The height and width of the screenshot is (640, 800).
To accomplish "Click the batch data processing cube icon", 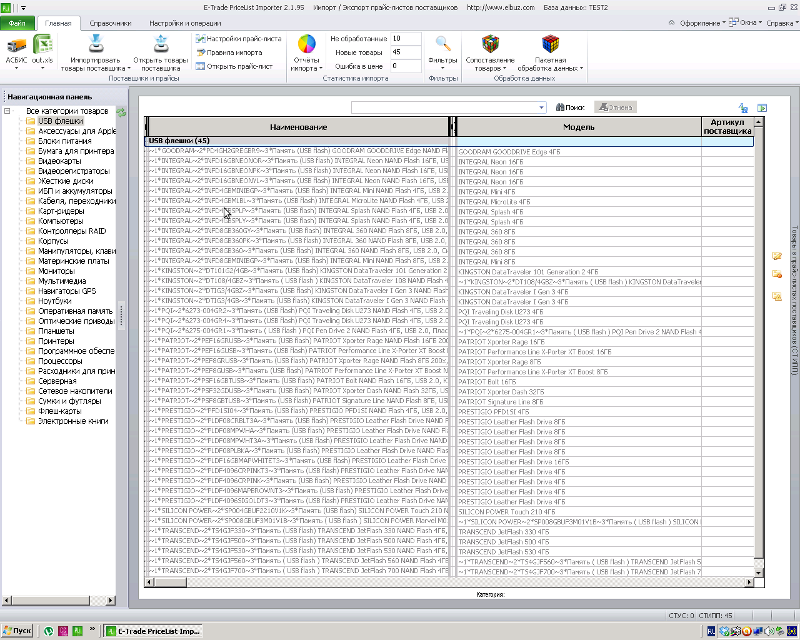I will 550,44.
